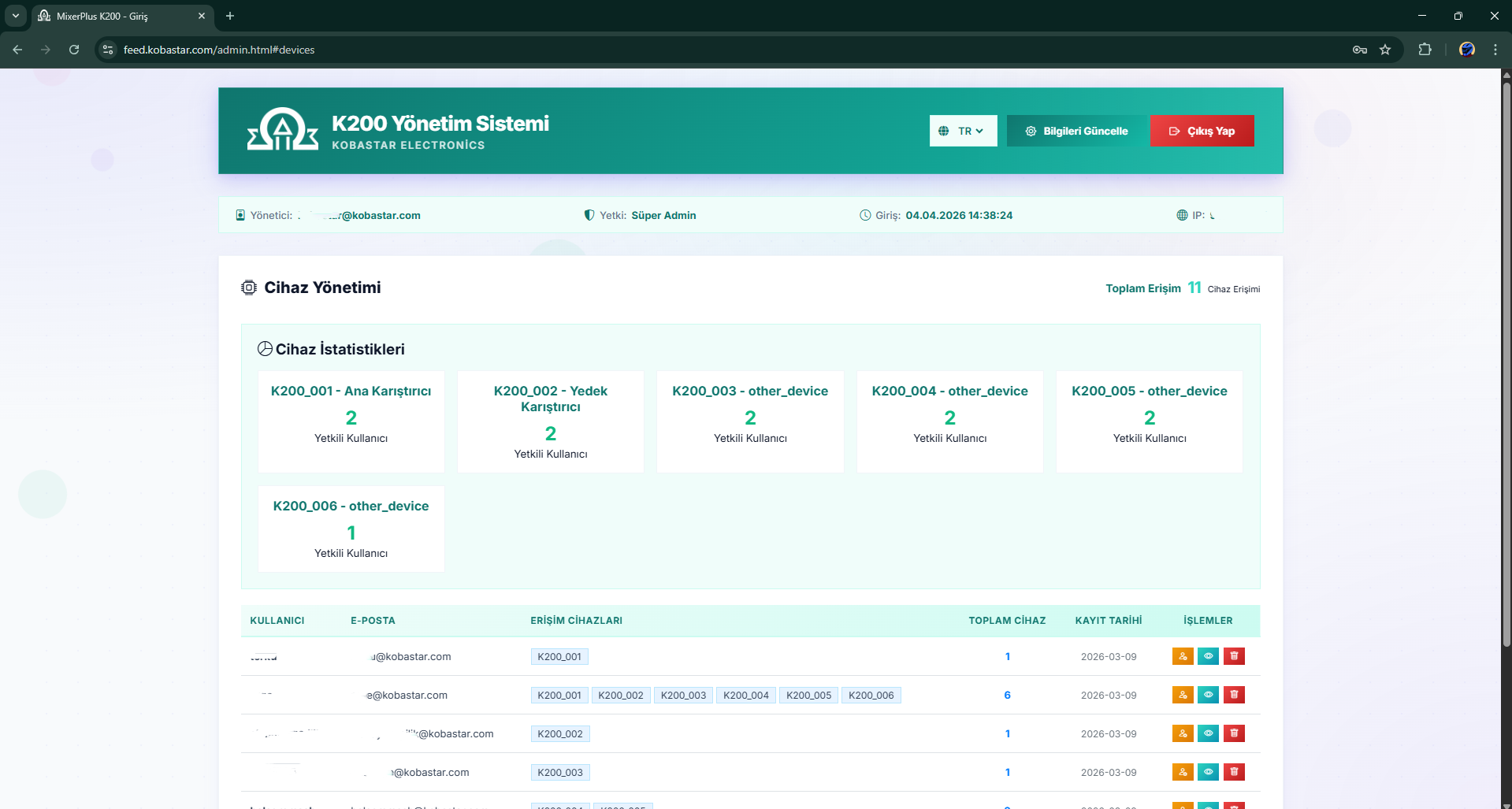1512x809 pixels.
Task: Click the red delete icon in first table row
Action: pyautogui.click(x=1234, y=656)
